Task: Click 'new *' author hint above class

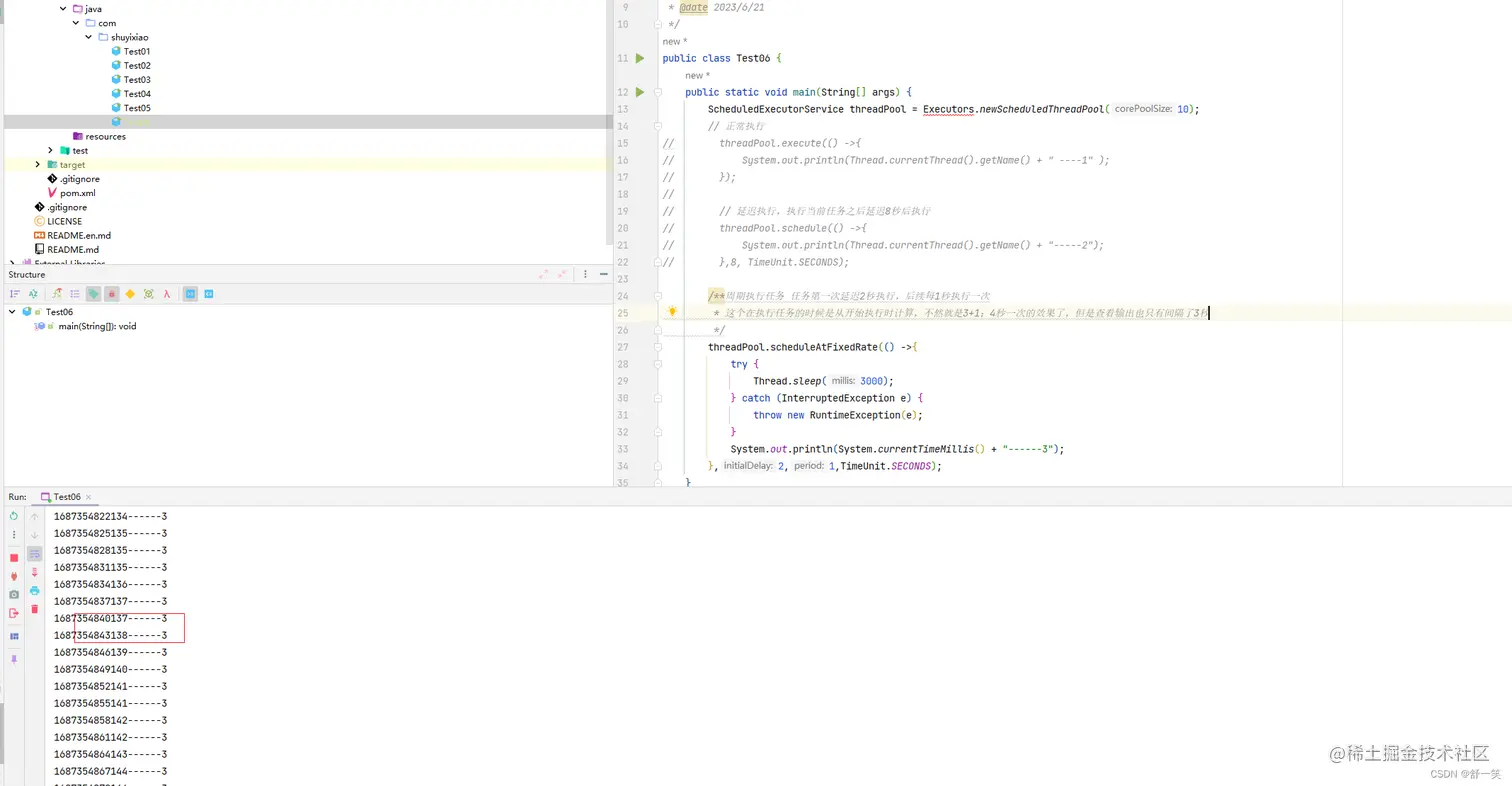Action: pos(675,41)
